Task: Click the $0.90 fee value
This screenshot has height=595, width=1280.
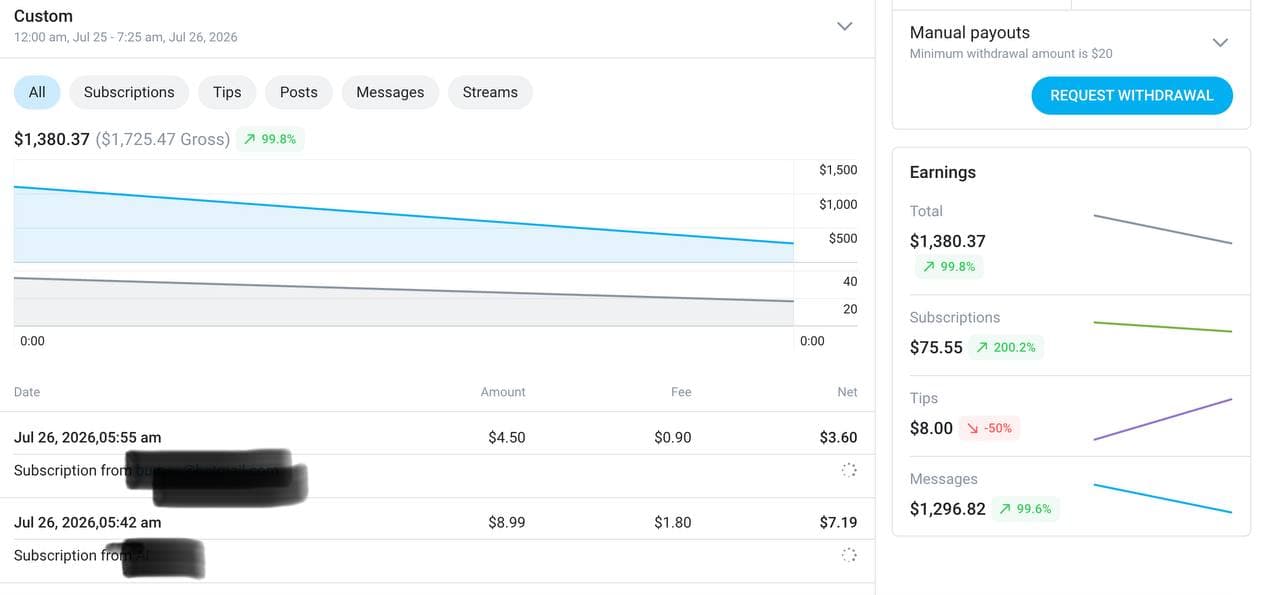Action: [x=673, y=437]
